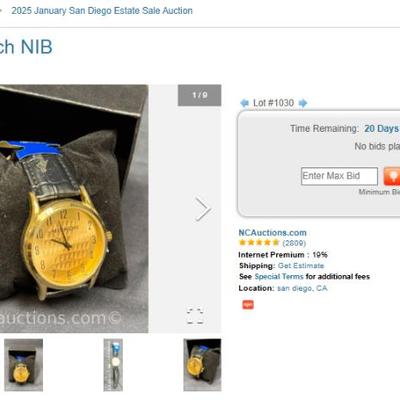Click the main watch photo
The height and width of the screenshot is (400, 400).
(74, 209)
